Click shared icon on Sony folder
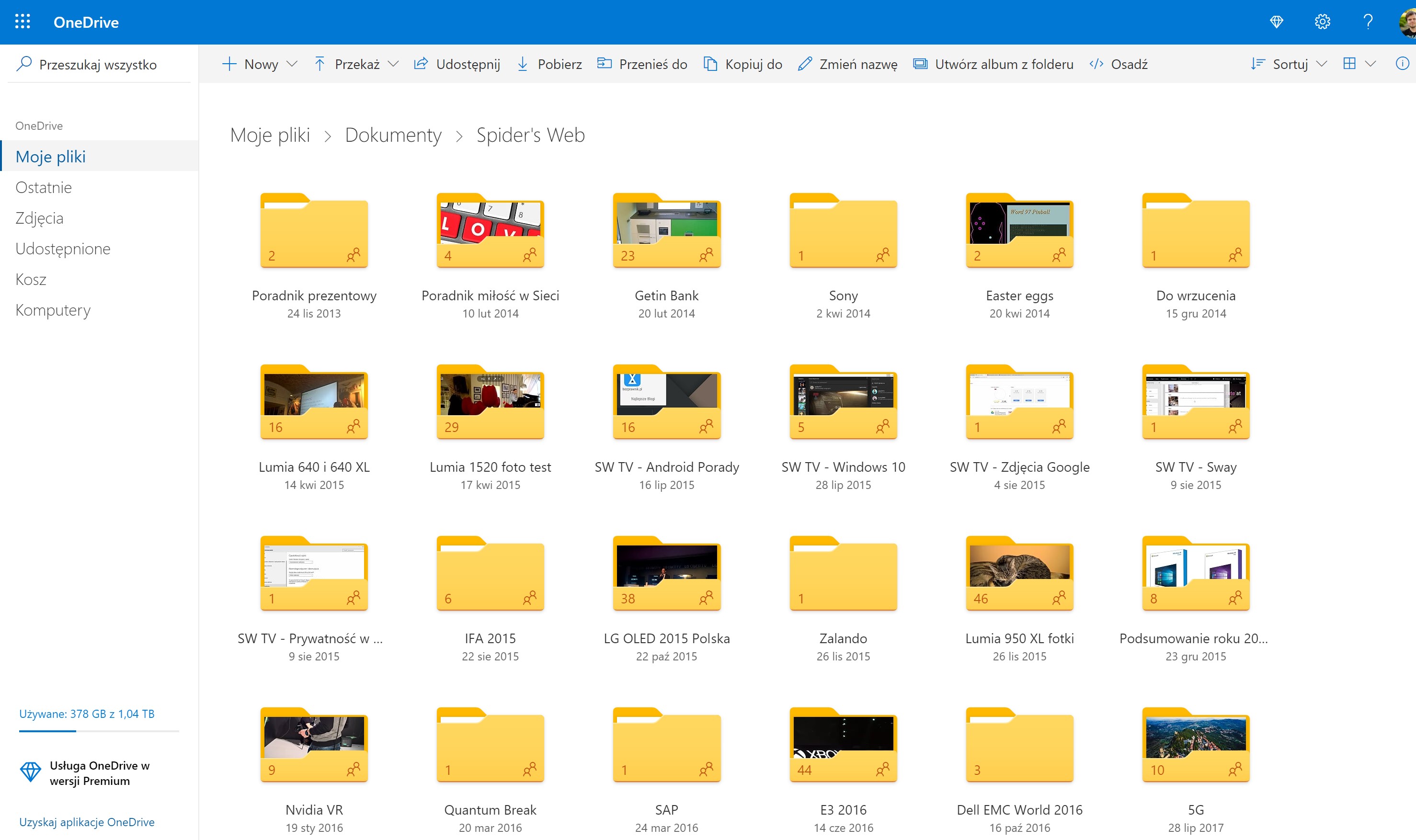Screen dimensions: 1416x840 point(883,255)
